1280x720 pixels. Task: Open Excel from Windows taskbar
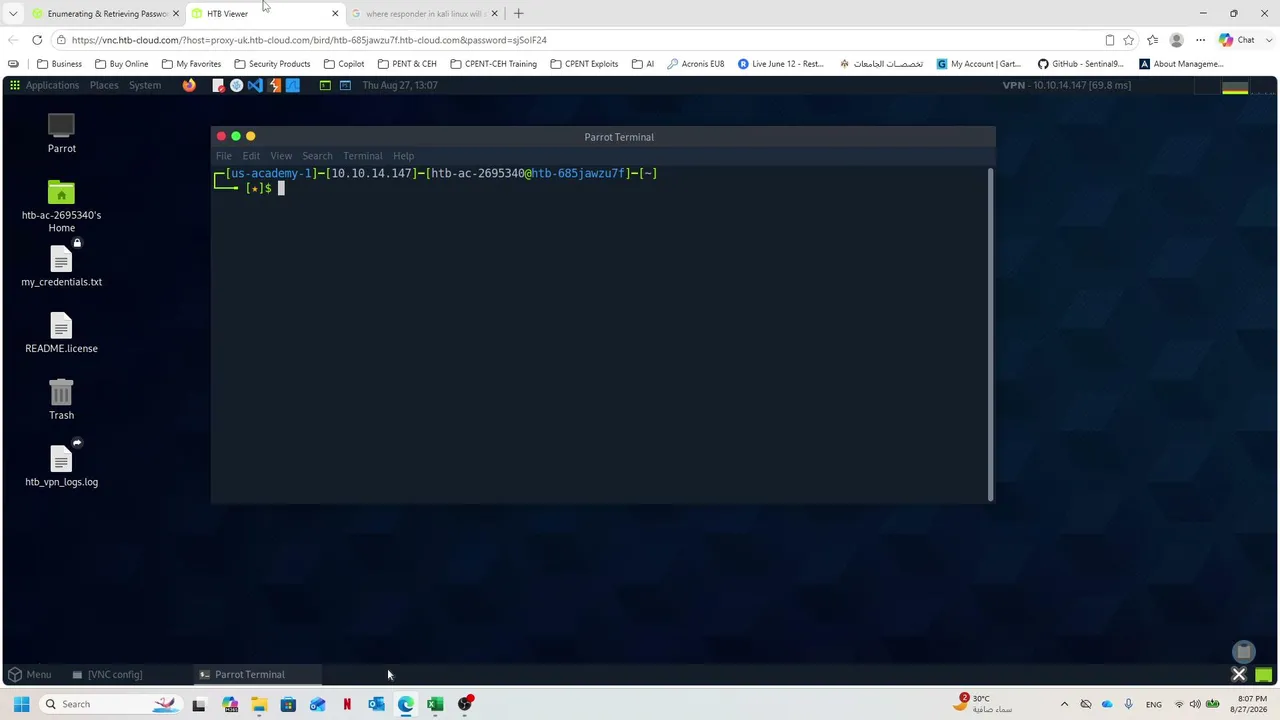coord(435,704)
